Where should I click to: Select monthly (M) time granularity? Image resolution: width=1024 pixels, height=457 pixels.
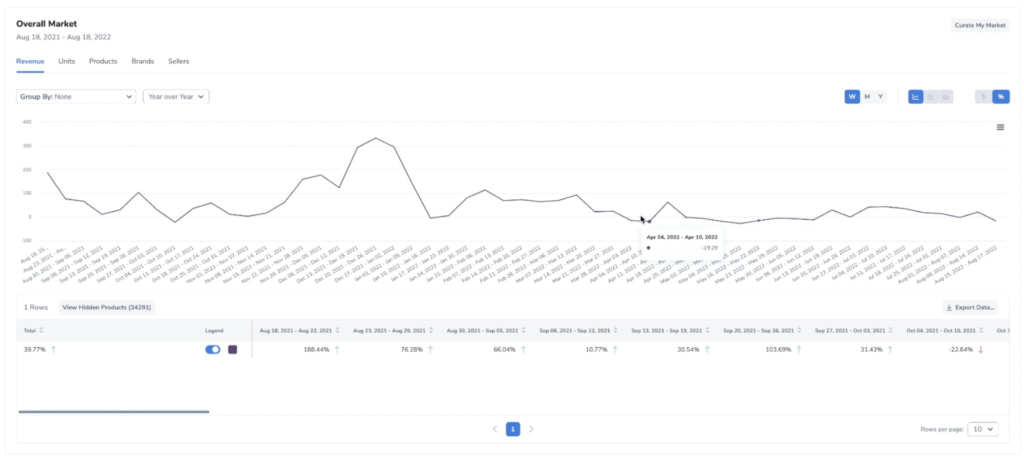pyautogui.click(x=867, y=97)
